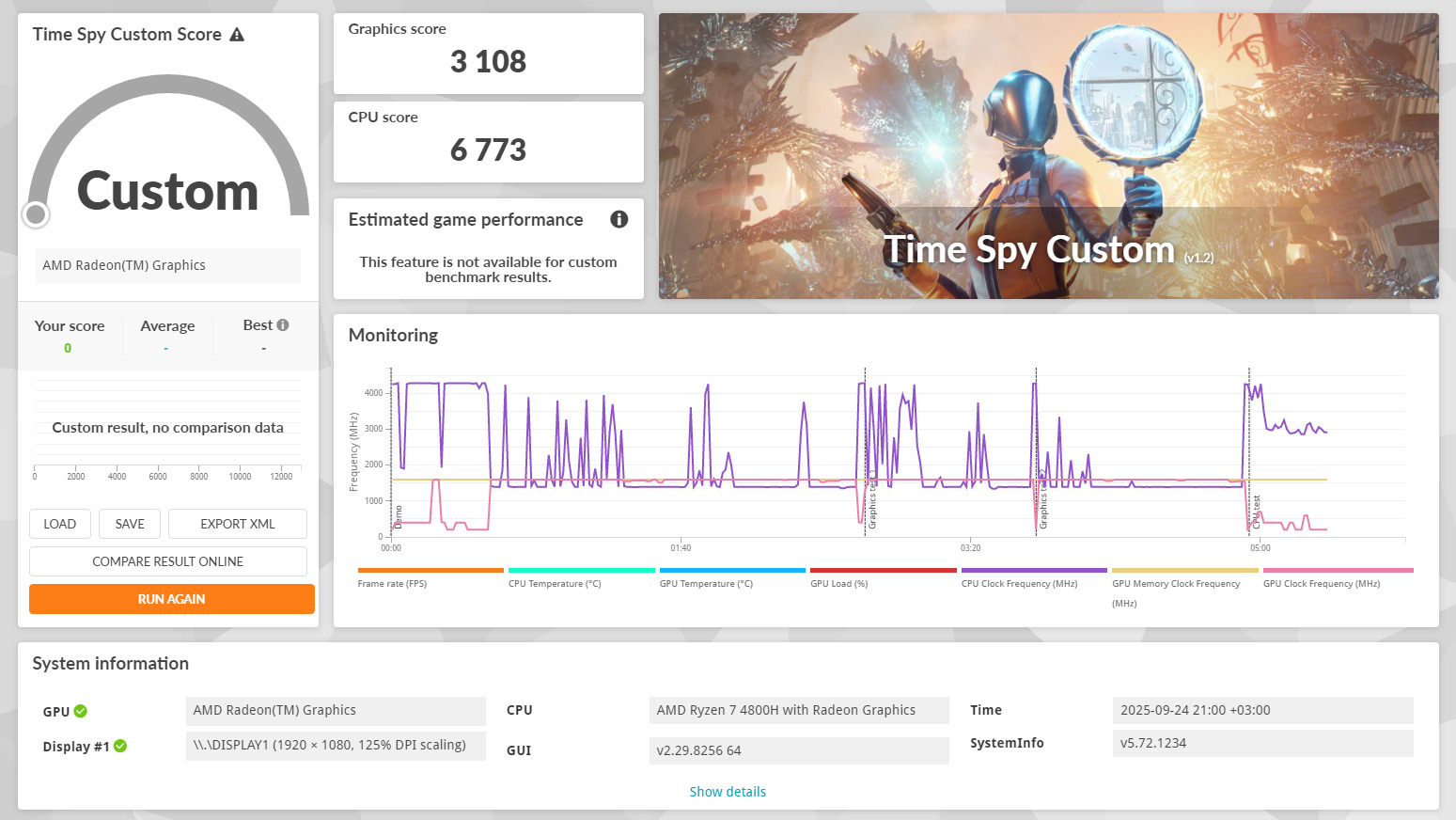Click the purple CPU Clock Frequency swatch

(1033, 570)
